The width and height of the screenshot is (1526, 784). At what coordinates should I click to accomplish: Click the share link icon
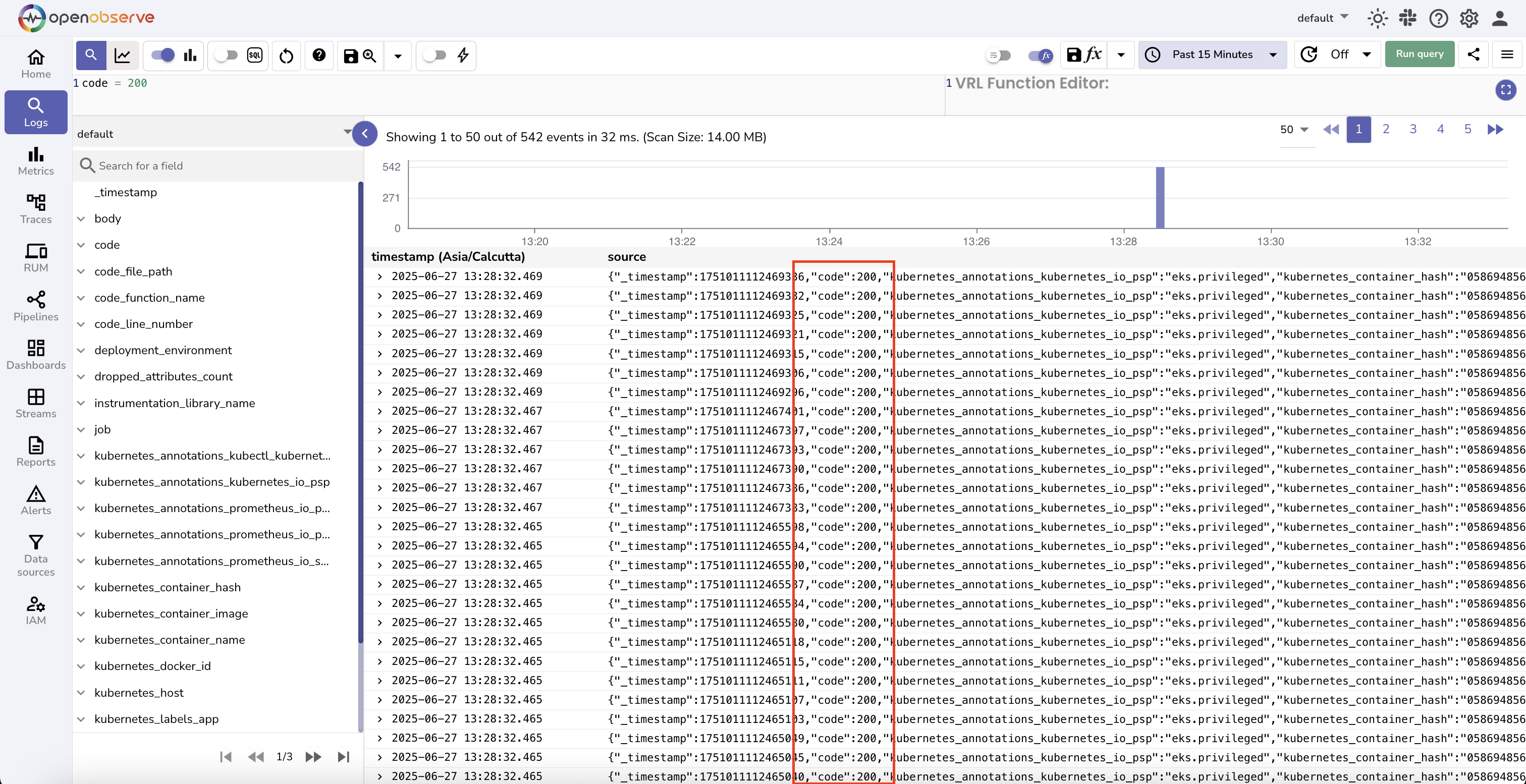pos(1474,54)
